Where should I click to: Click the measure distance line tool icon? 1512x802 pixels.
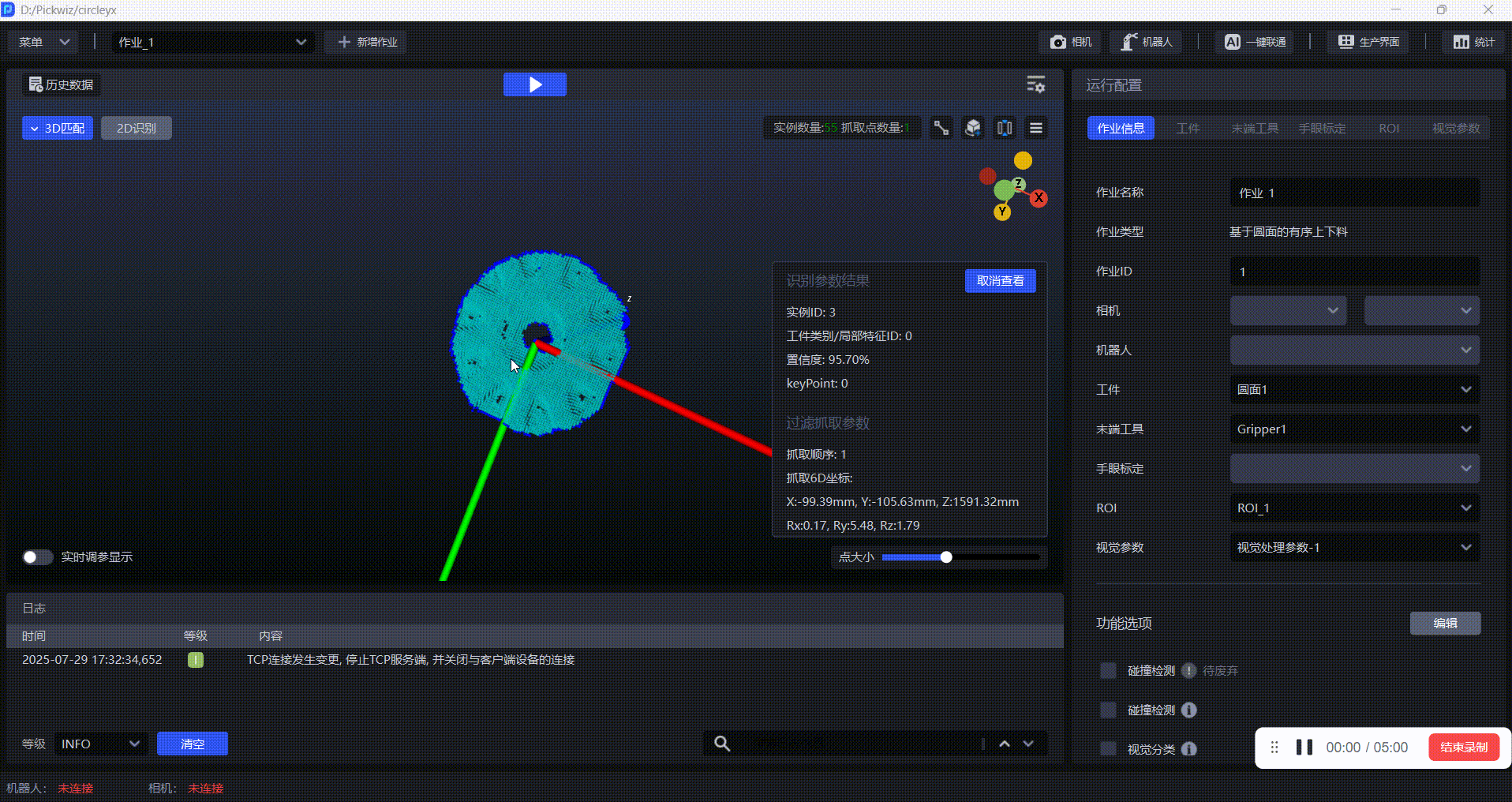(941, 128)
